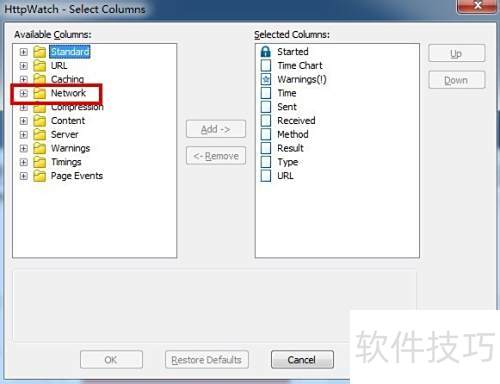Select Method in Selected Columns
Screen dimensions: 500x384
pos(293,134)
